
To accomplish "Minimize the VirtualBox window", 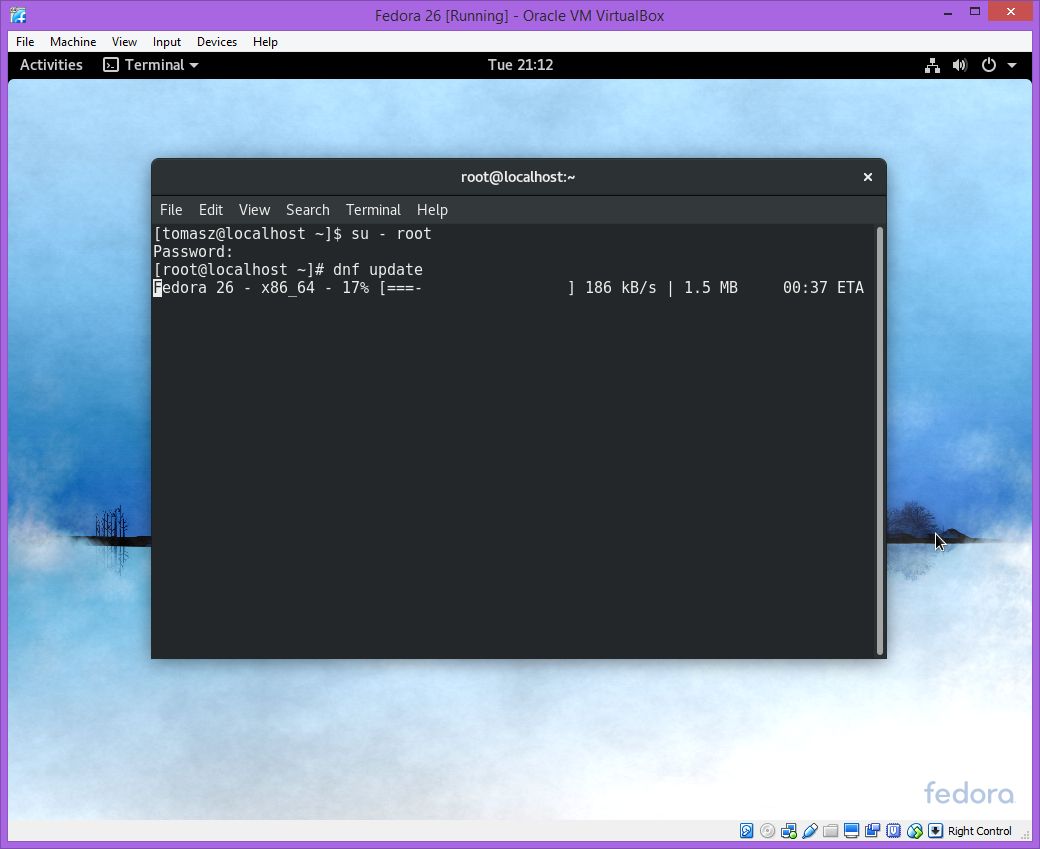I will pyautogui.click(x=948, y=13).
